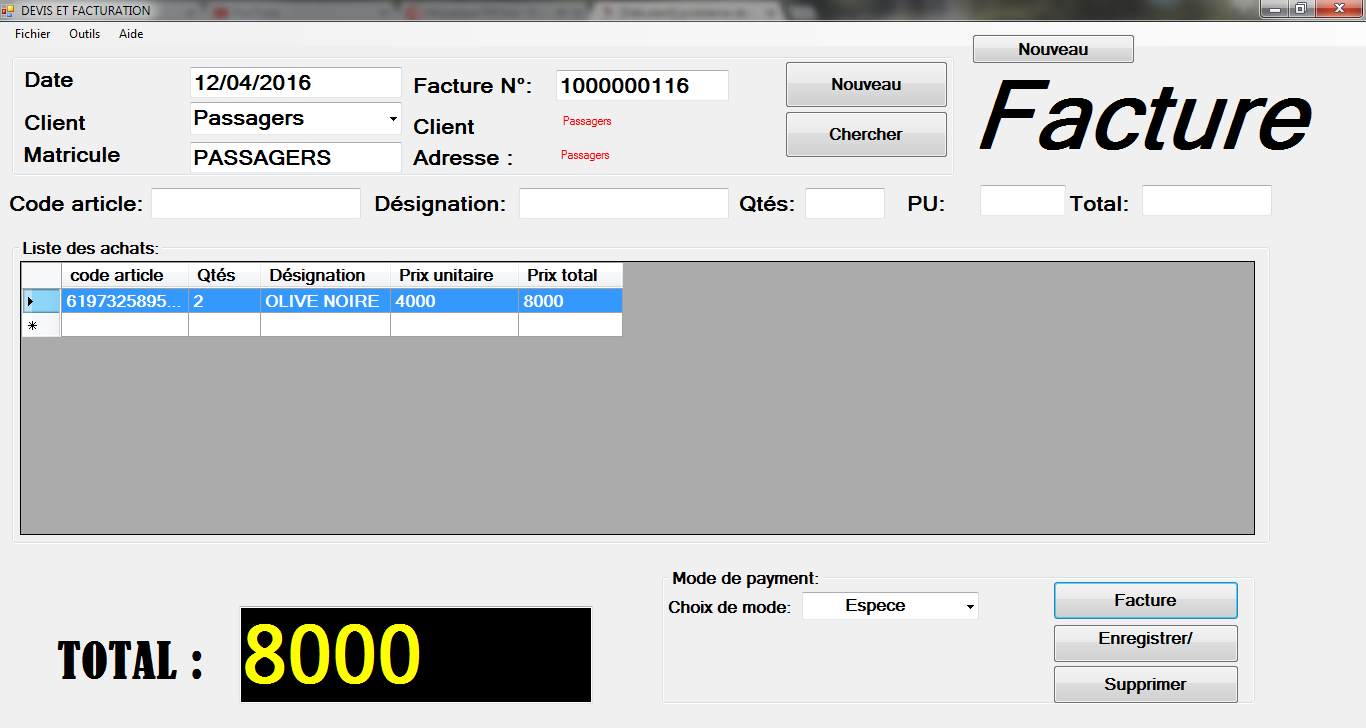Click the unit price cell 4000
Image resolution: width=1366 pixels, height=728 pixels.
454,301
